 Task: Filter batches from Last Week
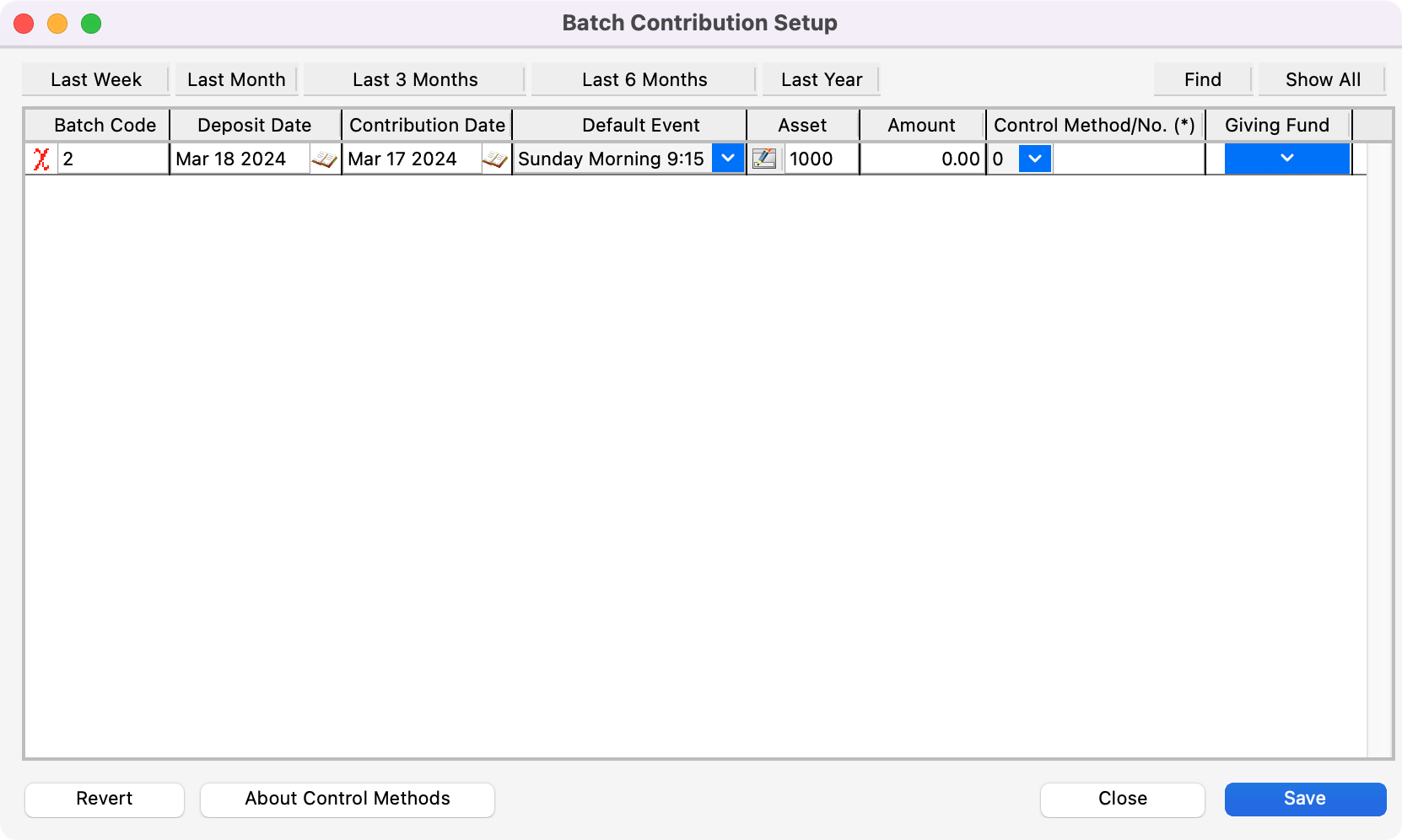[x=94, y=79]
